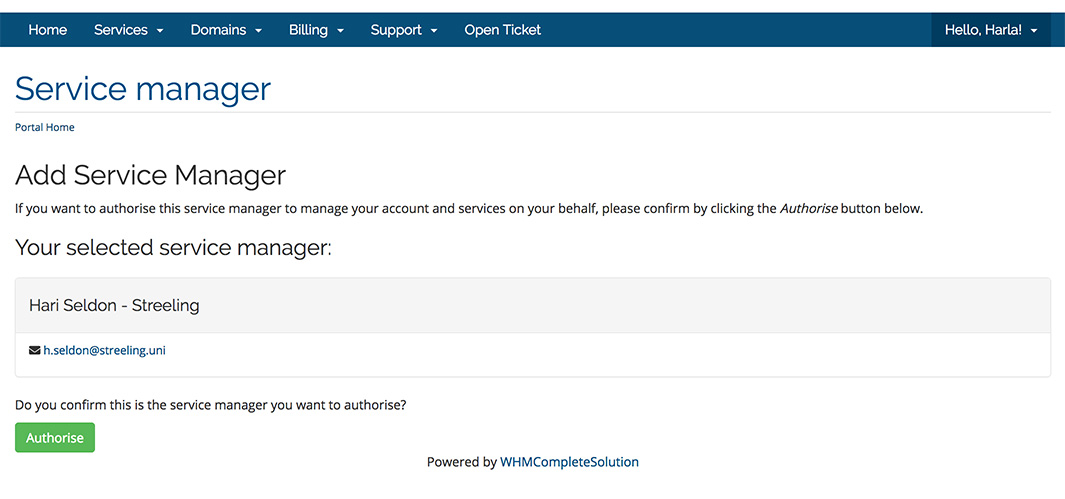Show the Support dropdown options
This screenshot has height=499, width=1065.
[404, 30]
